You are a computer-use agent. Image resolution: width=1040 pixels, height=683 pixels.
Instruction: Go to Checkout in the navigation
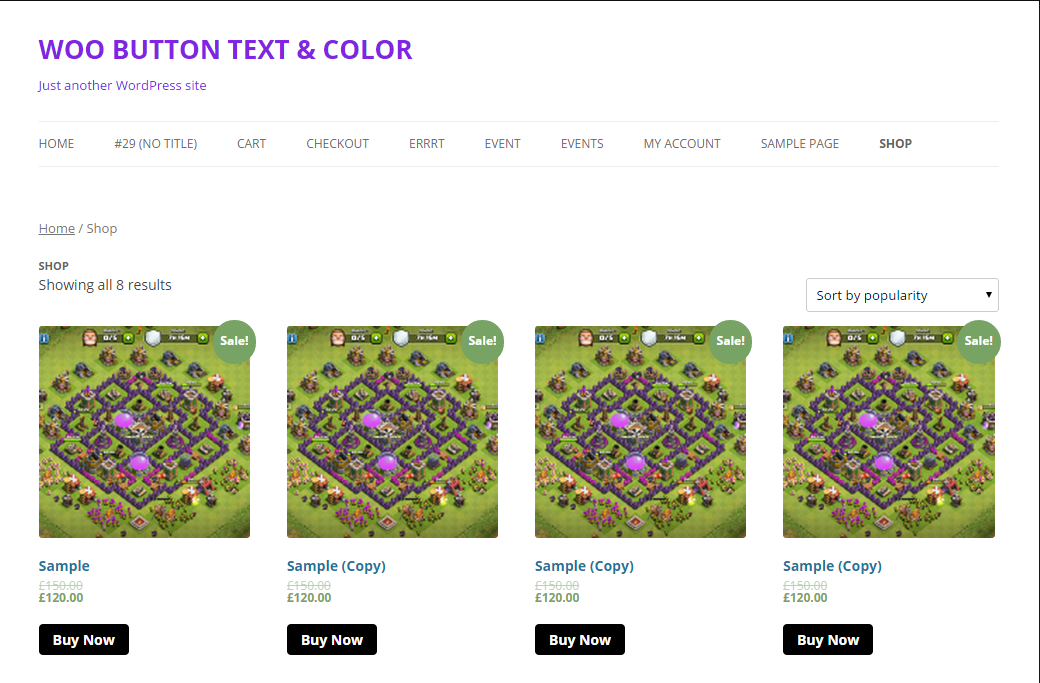pos(338,144)
